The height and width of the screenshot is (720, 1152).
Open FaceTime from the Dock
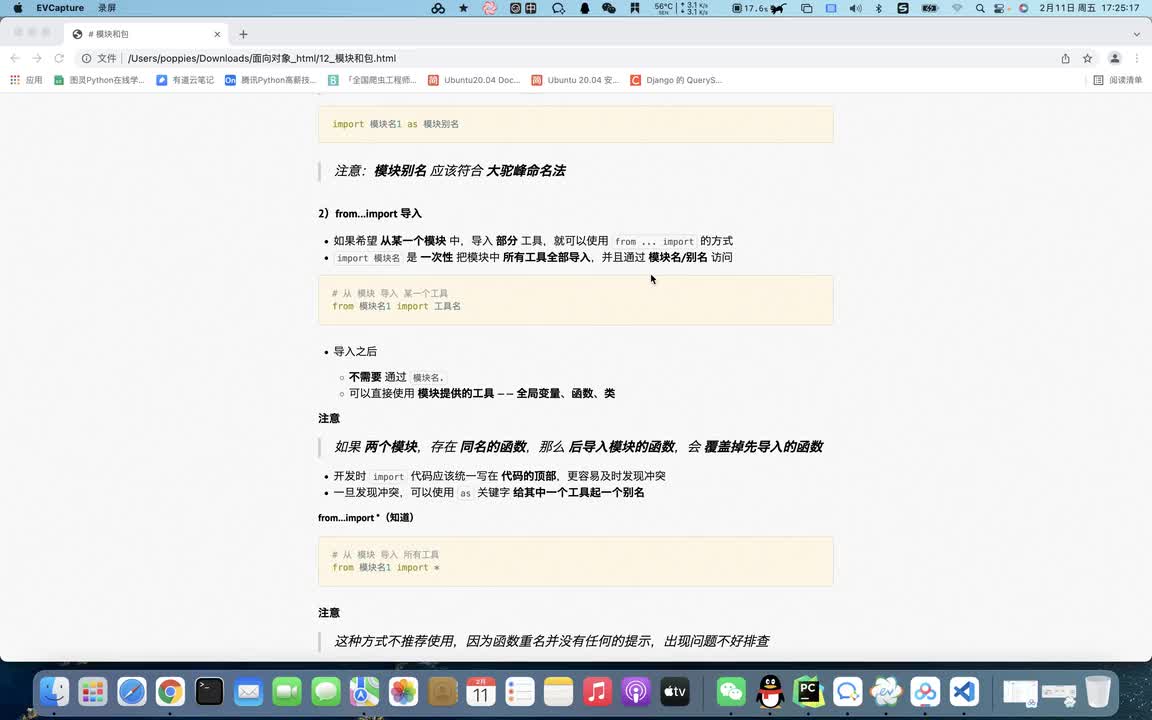click(x=287, y=691)
